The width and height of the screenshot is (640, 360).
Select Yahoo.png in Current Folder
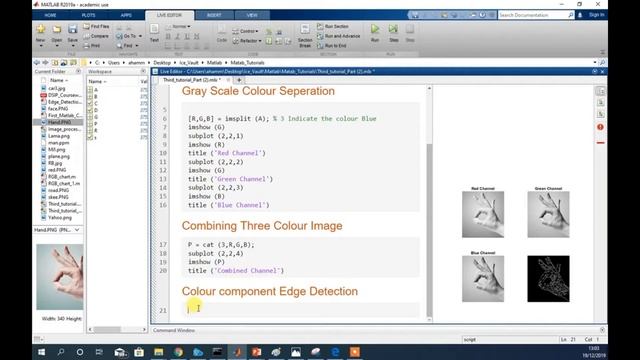60,218
